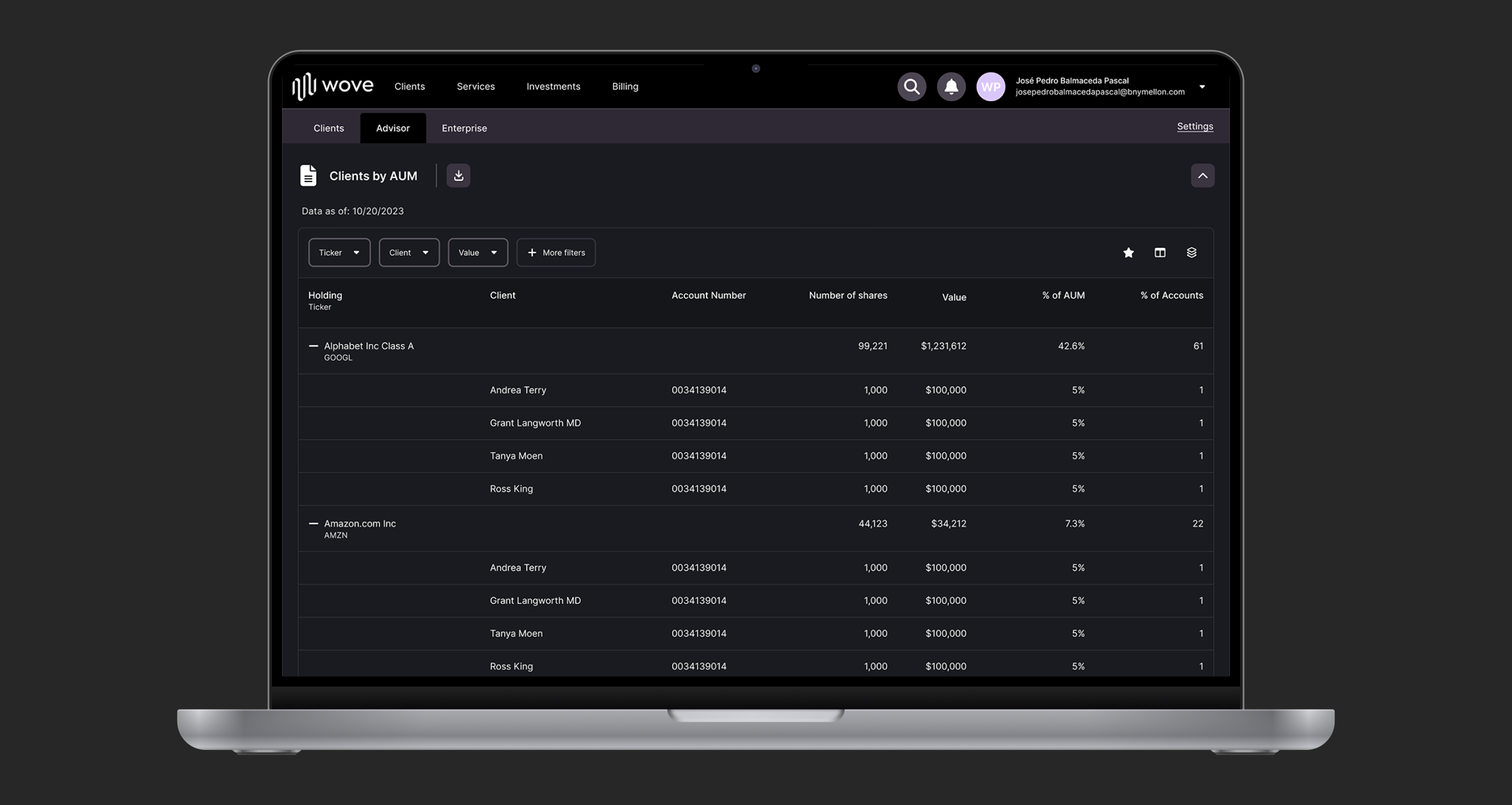Sort by Holding column header
1512x805 pixels.
coord(325,295)
